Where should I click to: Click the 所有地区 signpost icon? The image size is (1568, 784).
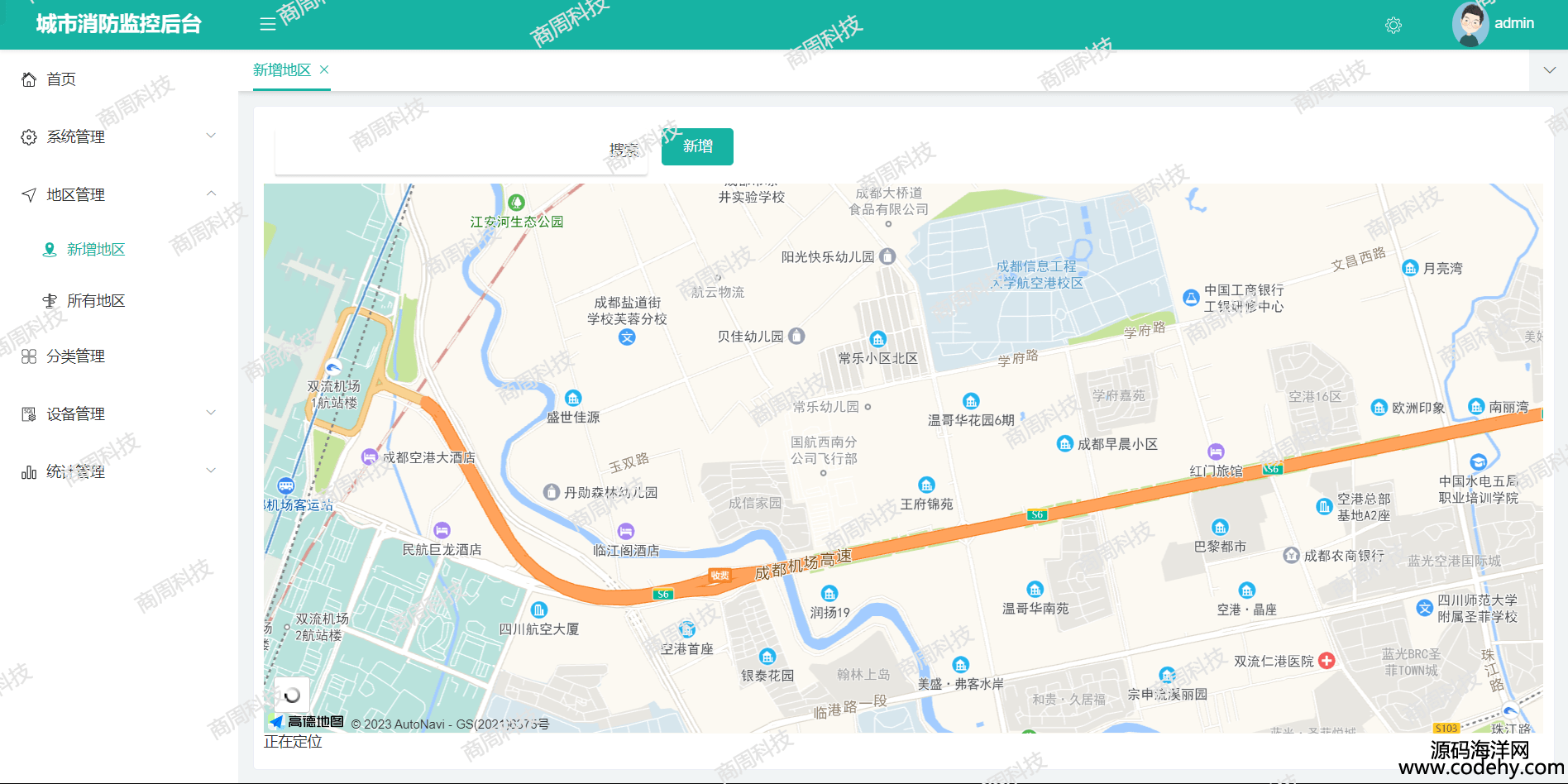(50, 301)
